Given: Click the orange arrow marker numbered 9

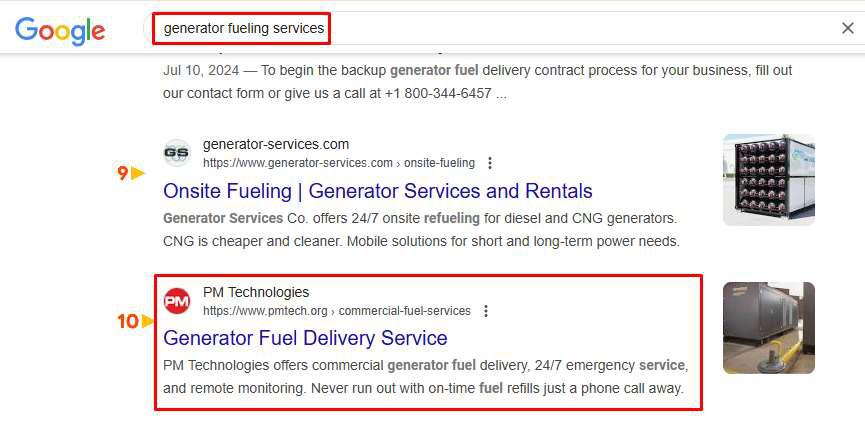Looking at the screenshot, I should pos(131,173).
